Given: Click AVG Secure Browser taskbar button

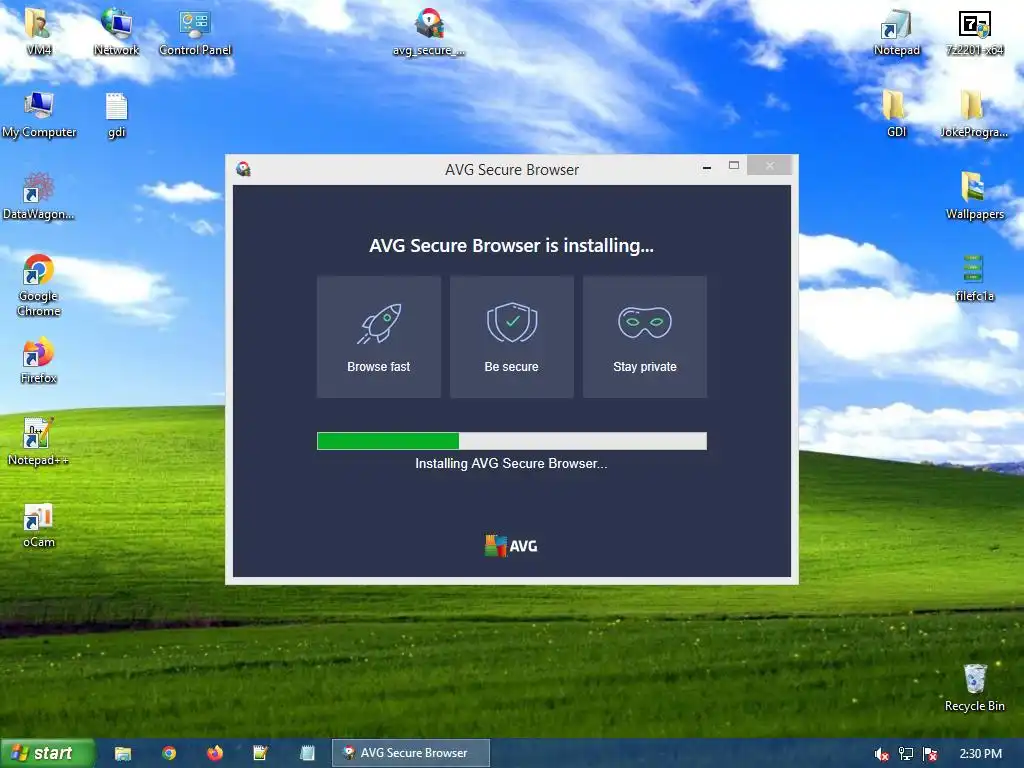Looking at the screenshot, I should coord(411,753).
